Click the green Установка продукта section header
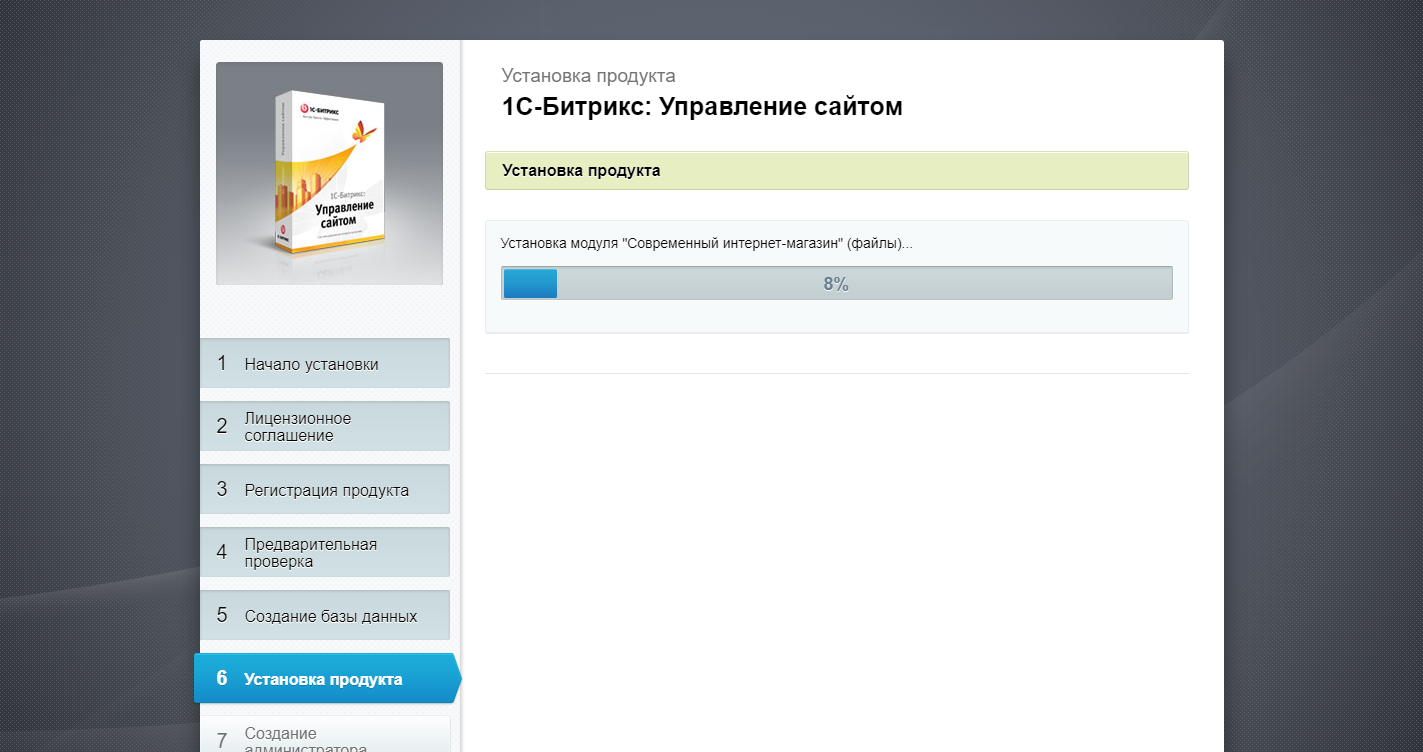The height and width of the screenshot is (752, 1423). 836,170
